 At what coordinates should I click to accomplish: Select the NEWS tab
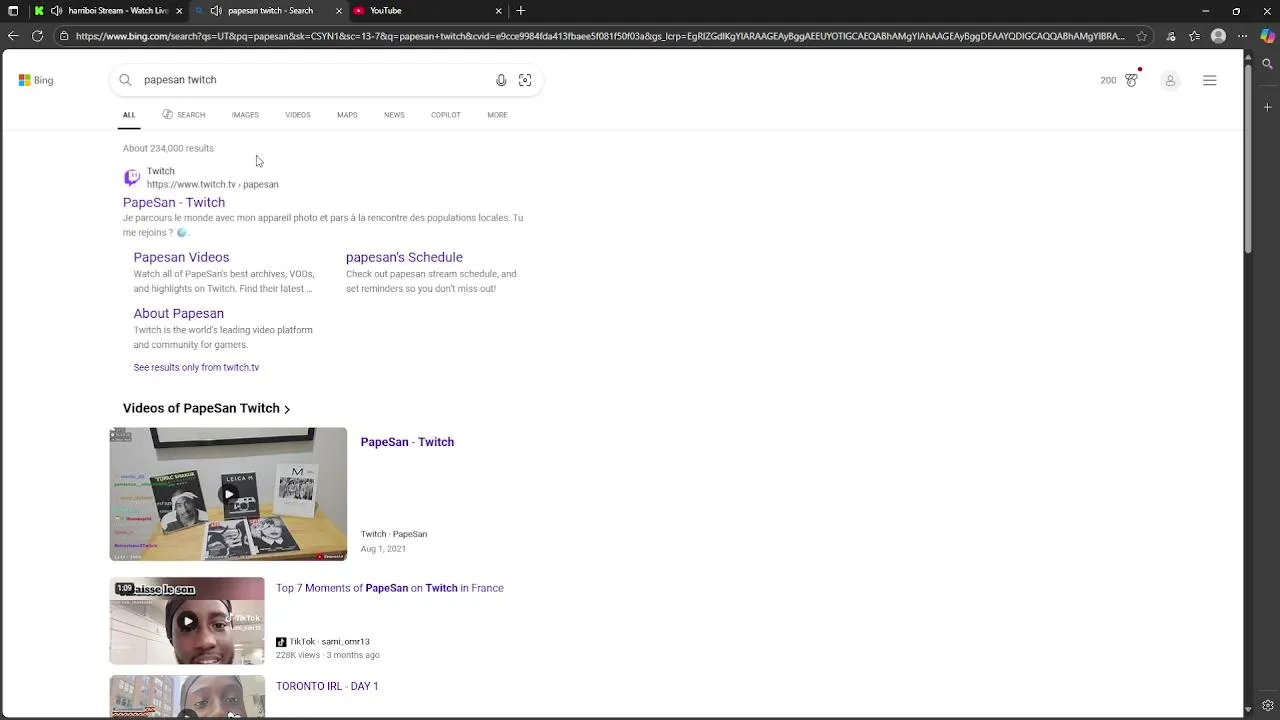tap(394, 115)
